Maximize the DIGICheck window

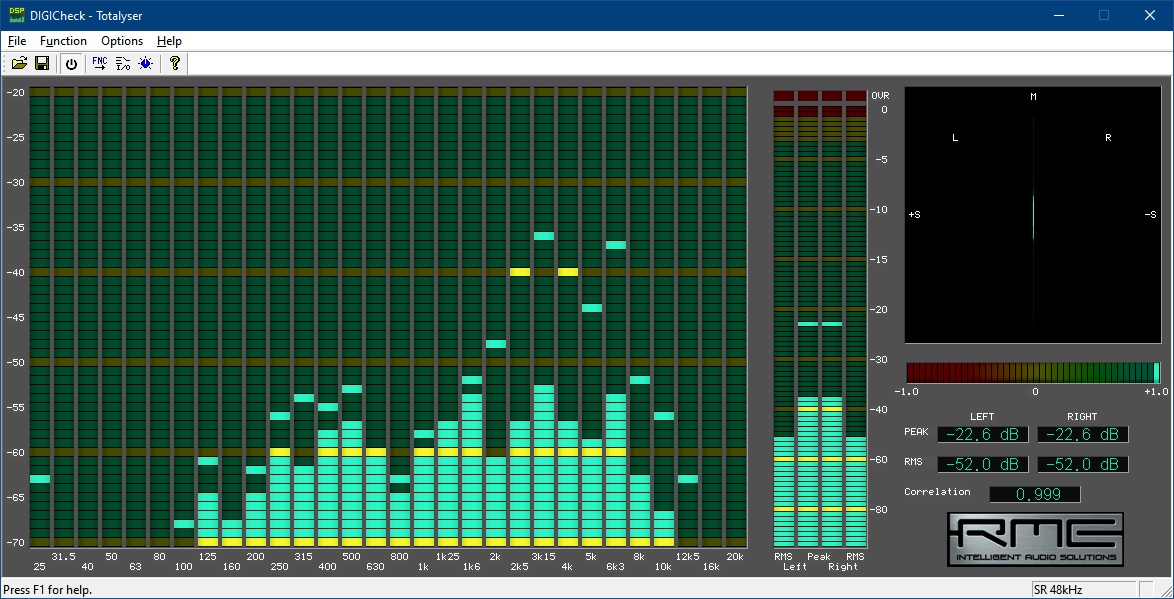1104,15
